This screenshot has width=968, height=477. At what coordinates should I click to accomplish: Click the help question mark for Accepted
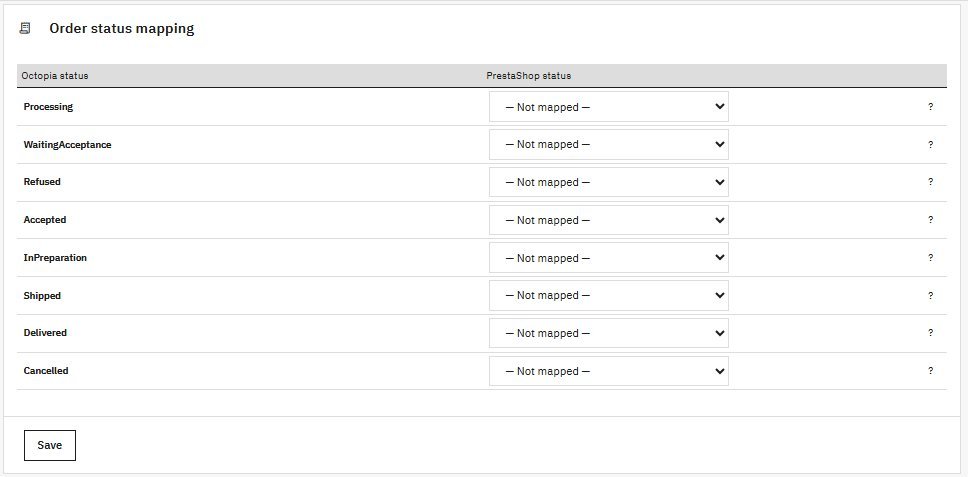coord(930,220)
